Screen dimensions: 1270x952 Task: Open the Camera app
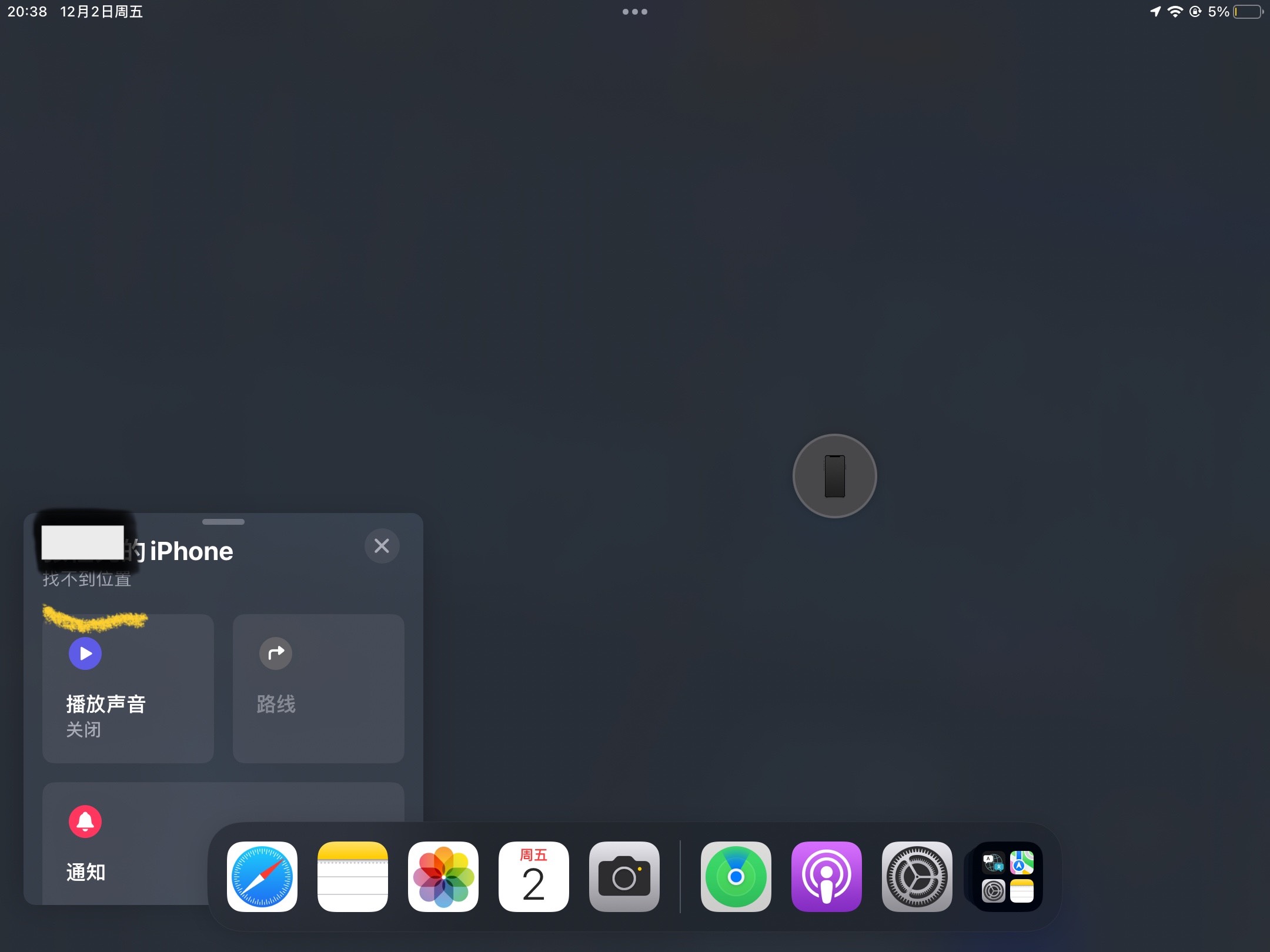click(624, 876)
